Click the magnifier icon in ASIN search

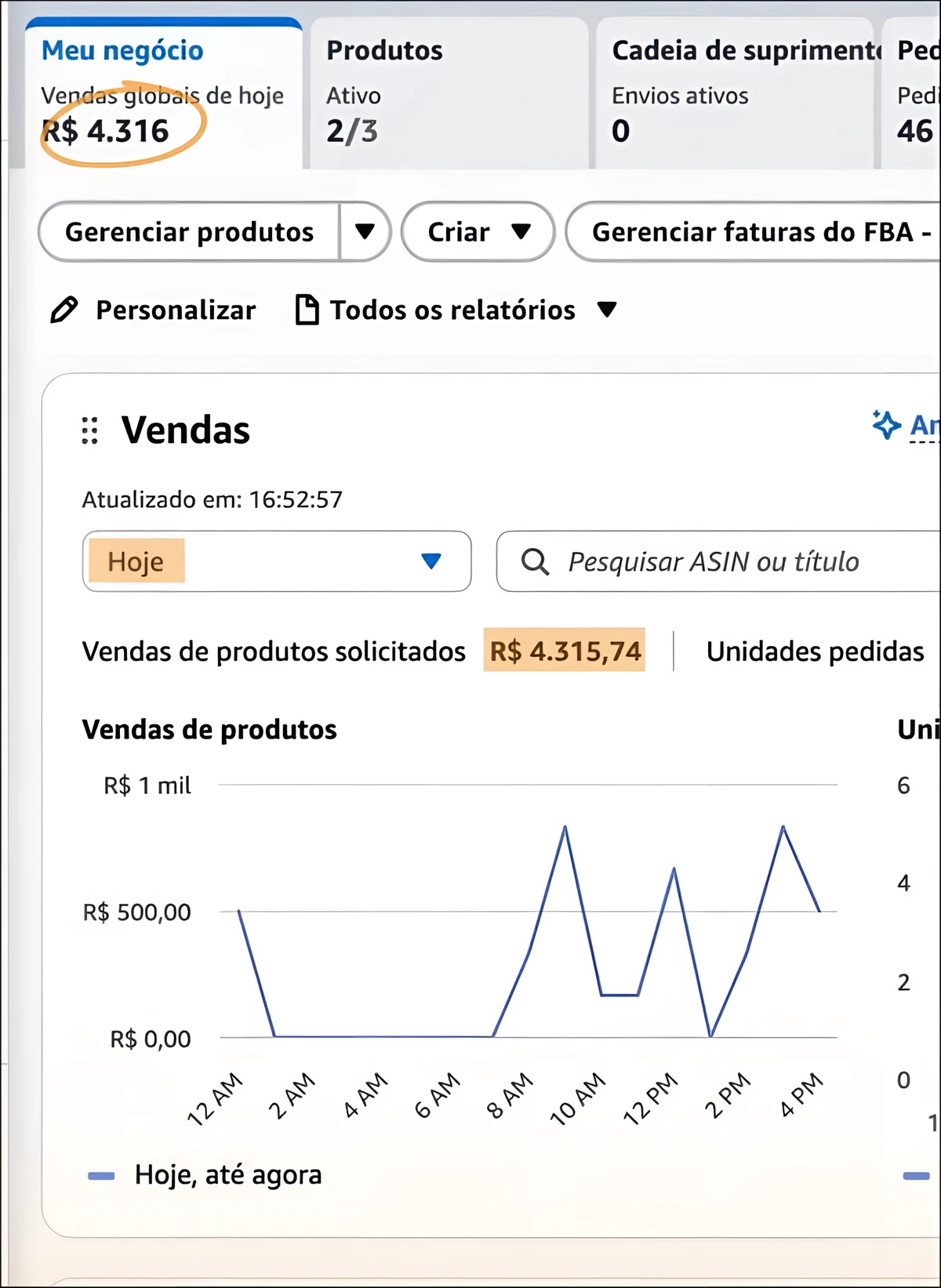(535, 561)
